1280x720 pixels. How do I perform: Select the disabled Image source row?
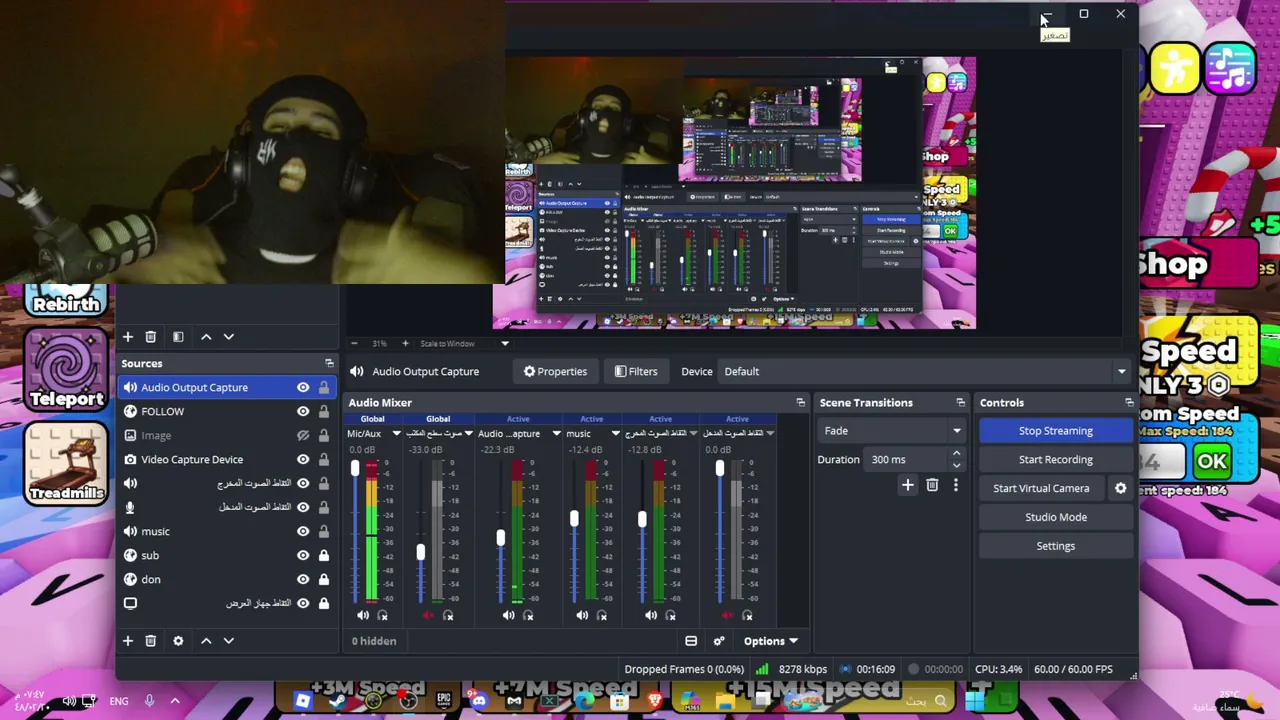[x=227, y=435]
